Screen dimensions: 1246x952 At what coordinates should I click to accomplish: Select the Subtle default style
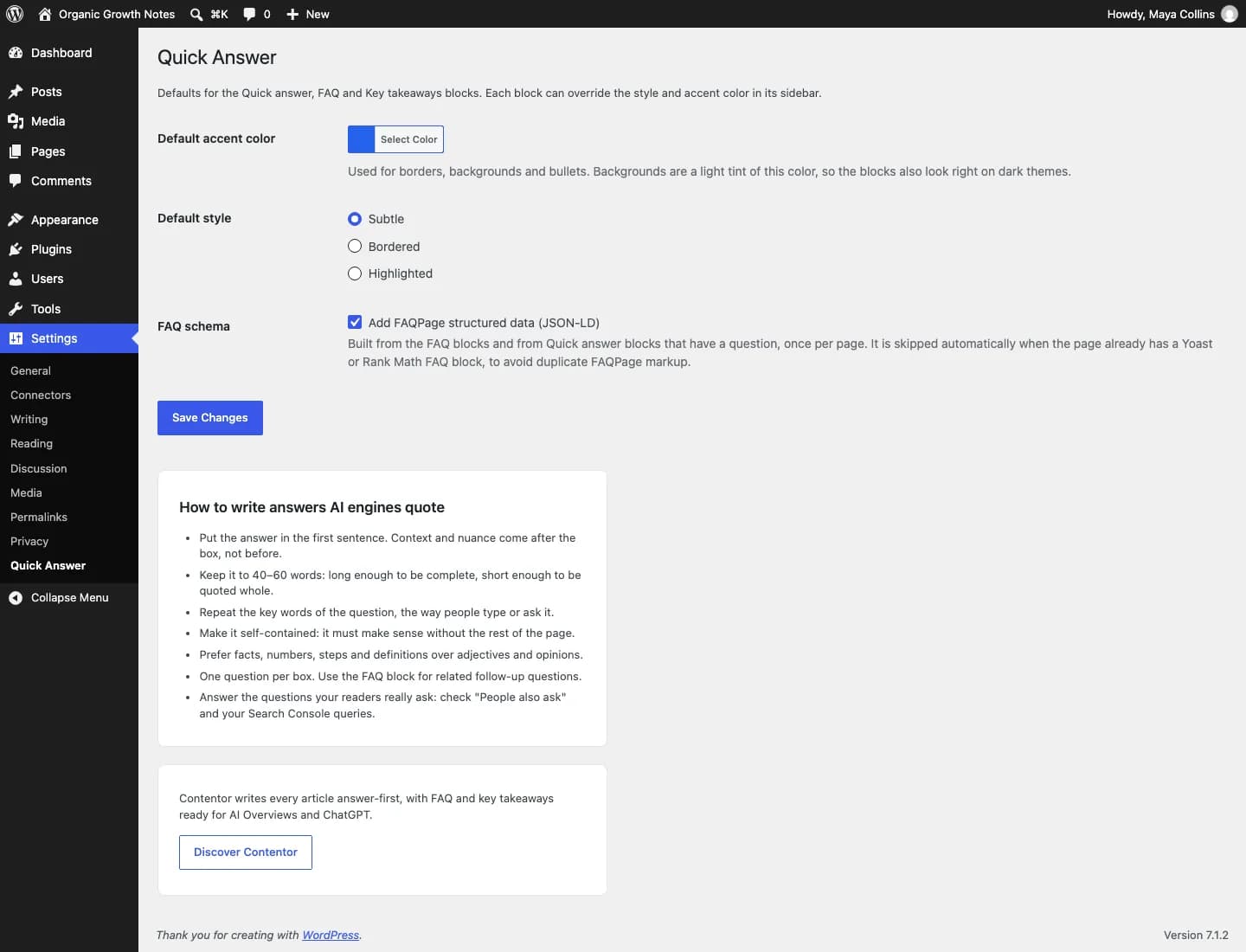coord(355,219)
